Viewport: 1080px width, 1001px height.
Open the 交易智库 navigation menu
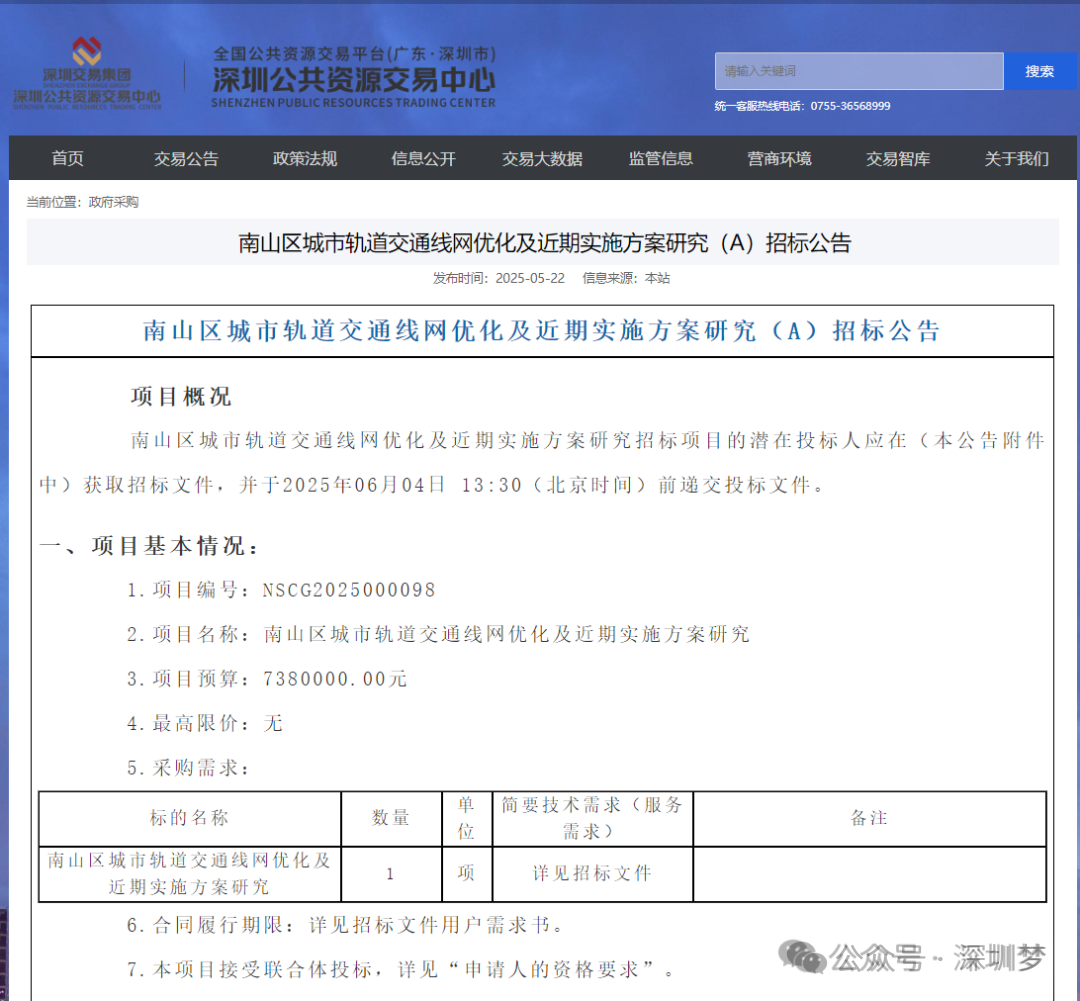pos(898,158)
